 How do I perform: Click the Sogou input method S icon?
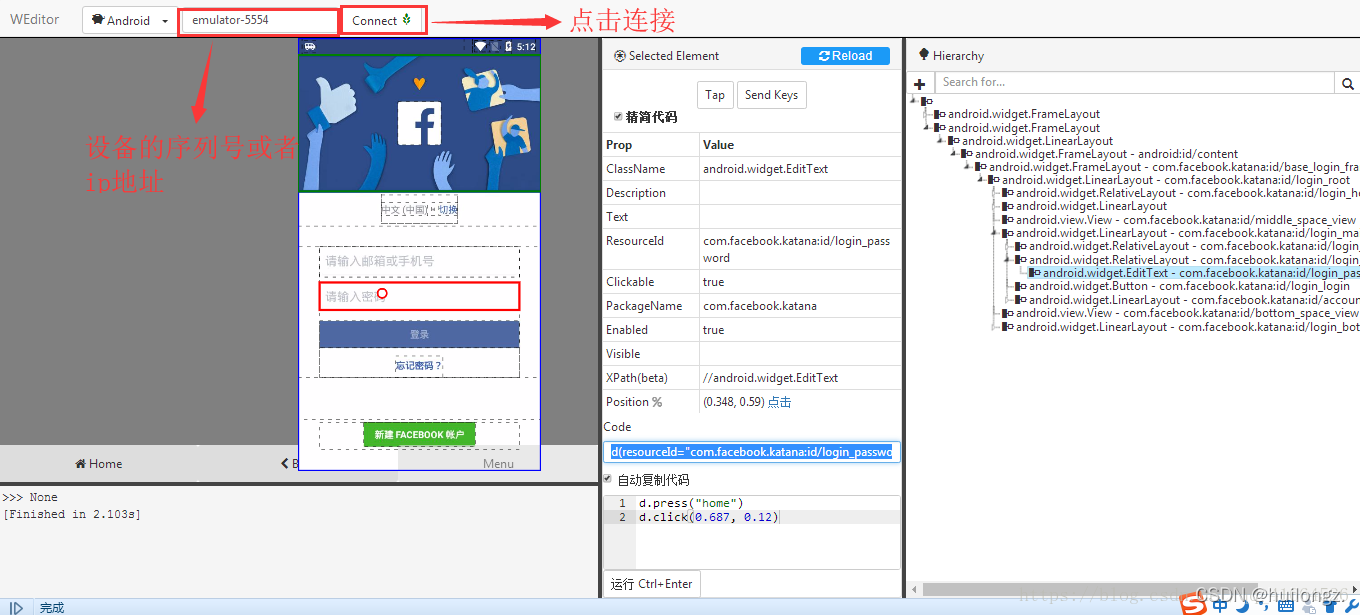[x=1192, y=604]
